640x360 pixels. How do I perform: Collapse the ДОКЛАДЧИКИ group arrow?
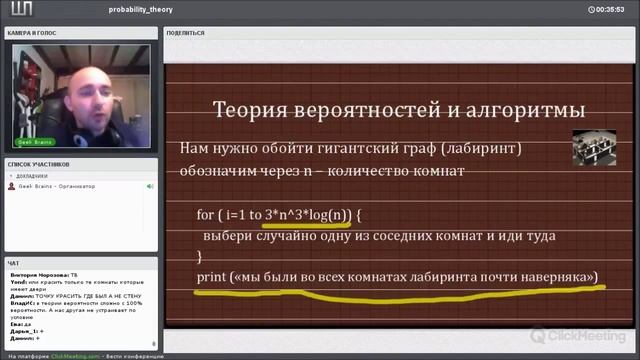coord(11,176)
